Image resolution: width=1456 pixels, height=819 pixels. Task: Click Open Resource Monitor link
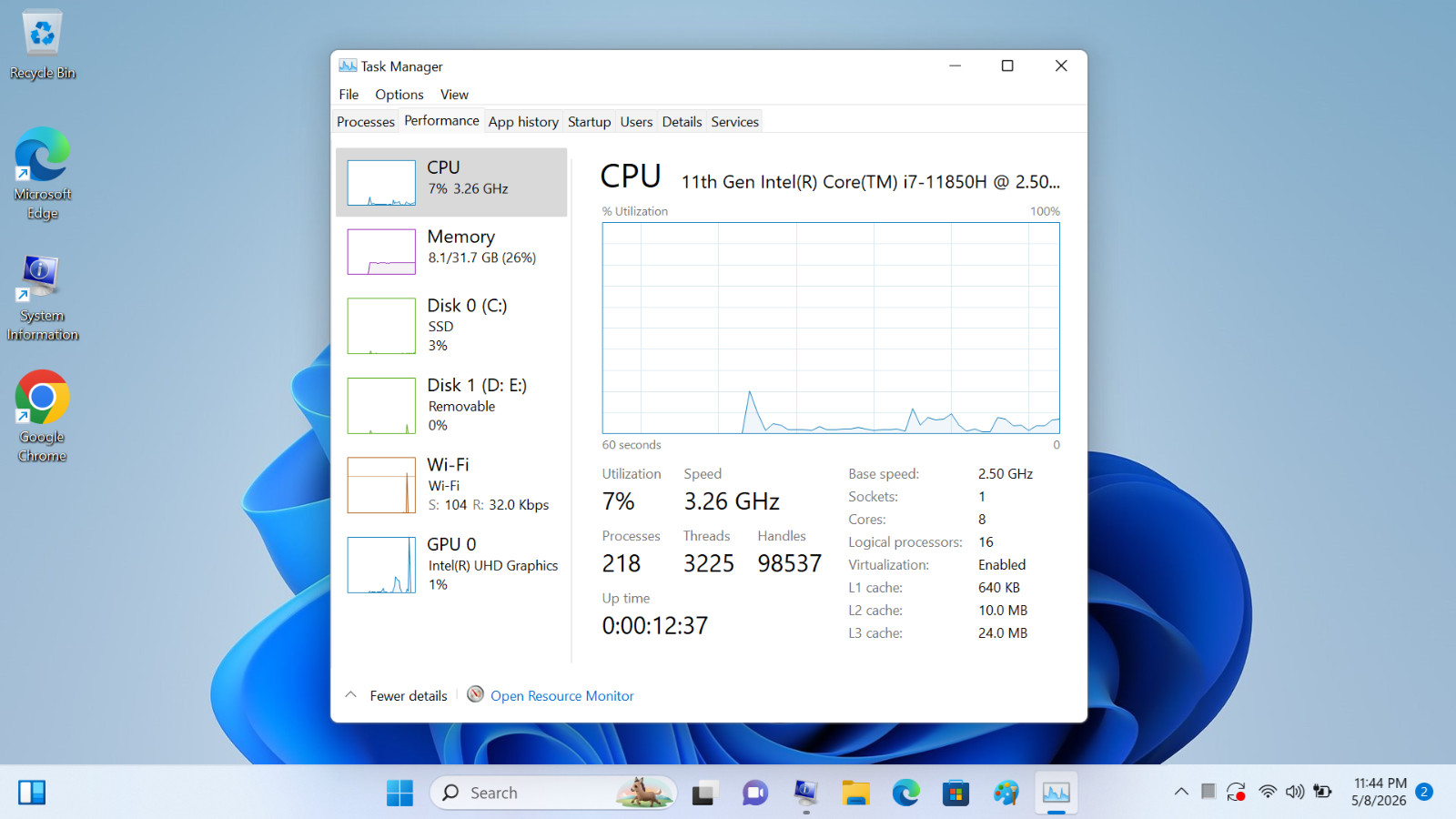[x=562, y=696]
